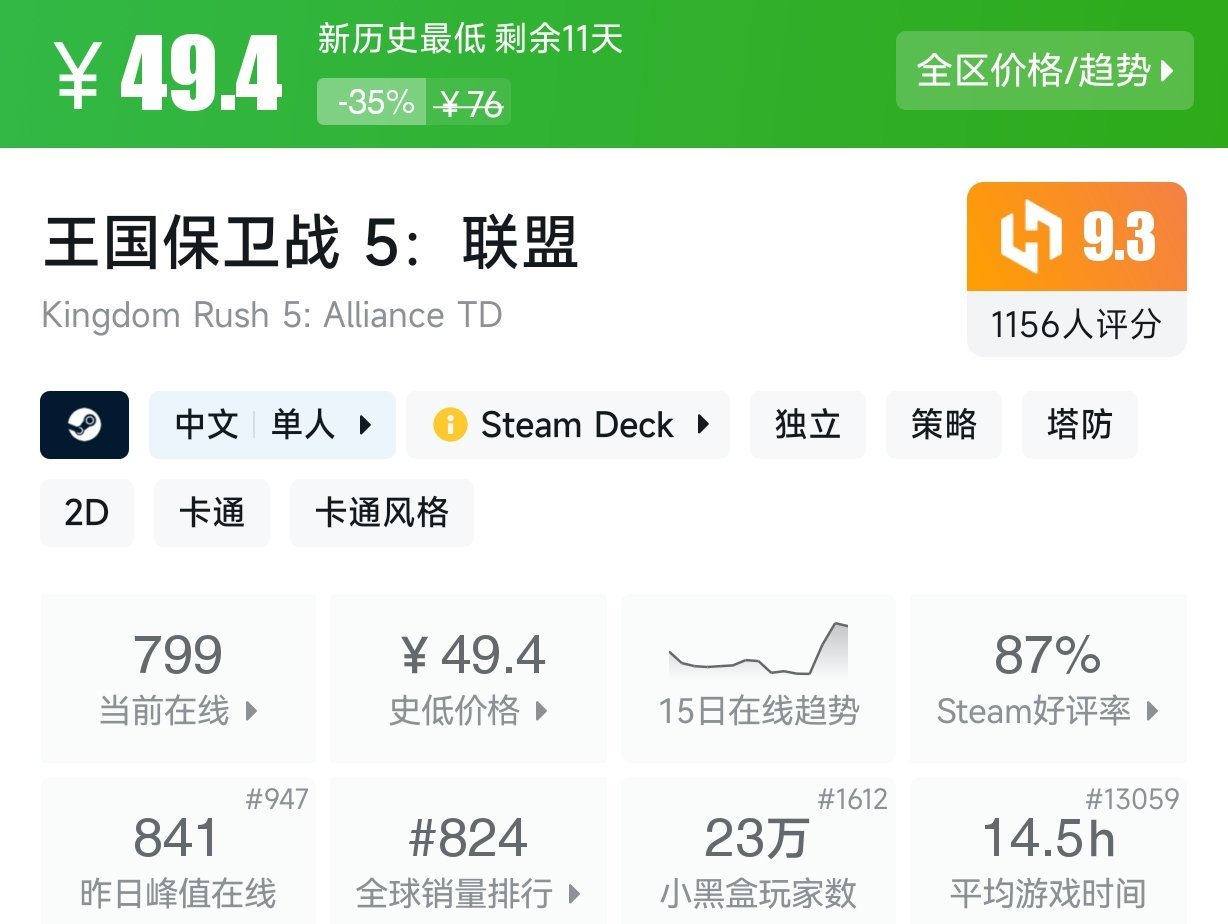The width and height of the screenshot is (1228, 924).
Task: Open the #824 global sales rank
Action: (468, 839)
